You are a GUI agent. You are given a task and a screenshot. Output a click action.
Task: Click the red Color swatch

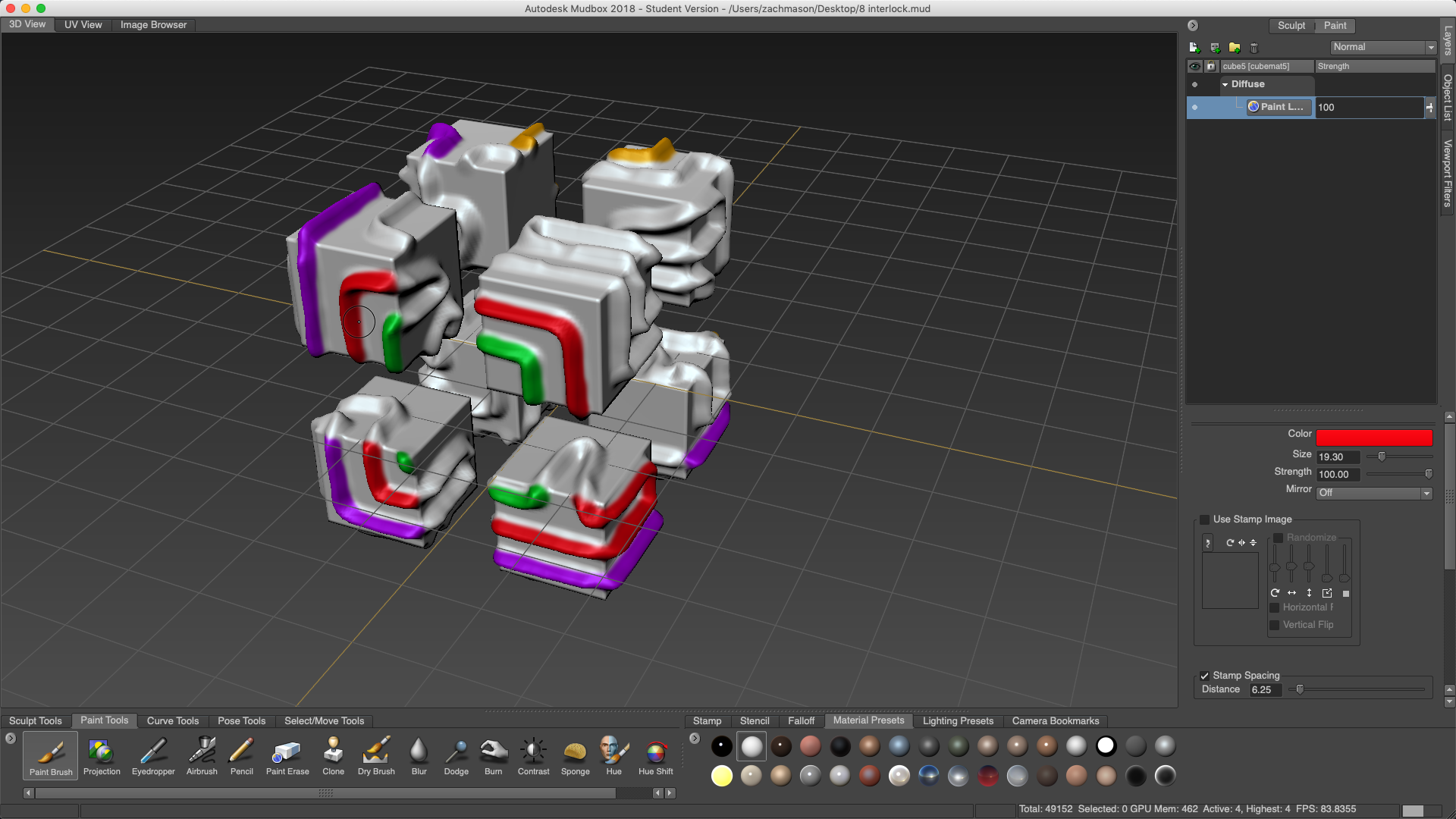1373,438
